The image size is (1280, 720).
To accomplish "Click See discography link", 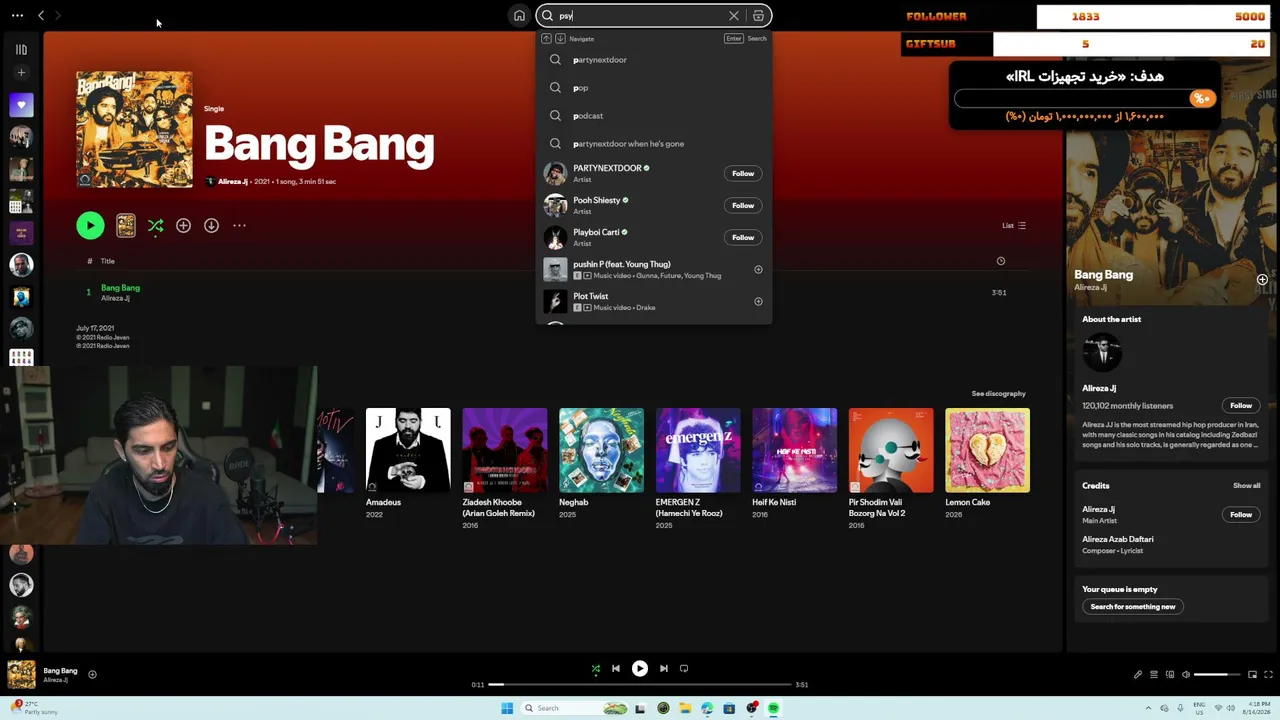I will click(998, 394).
